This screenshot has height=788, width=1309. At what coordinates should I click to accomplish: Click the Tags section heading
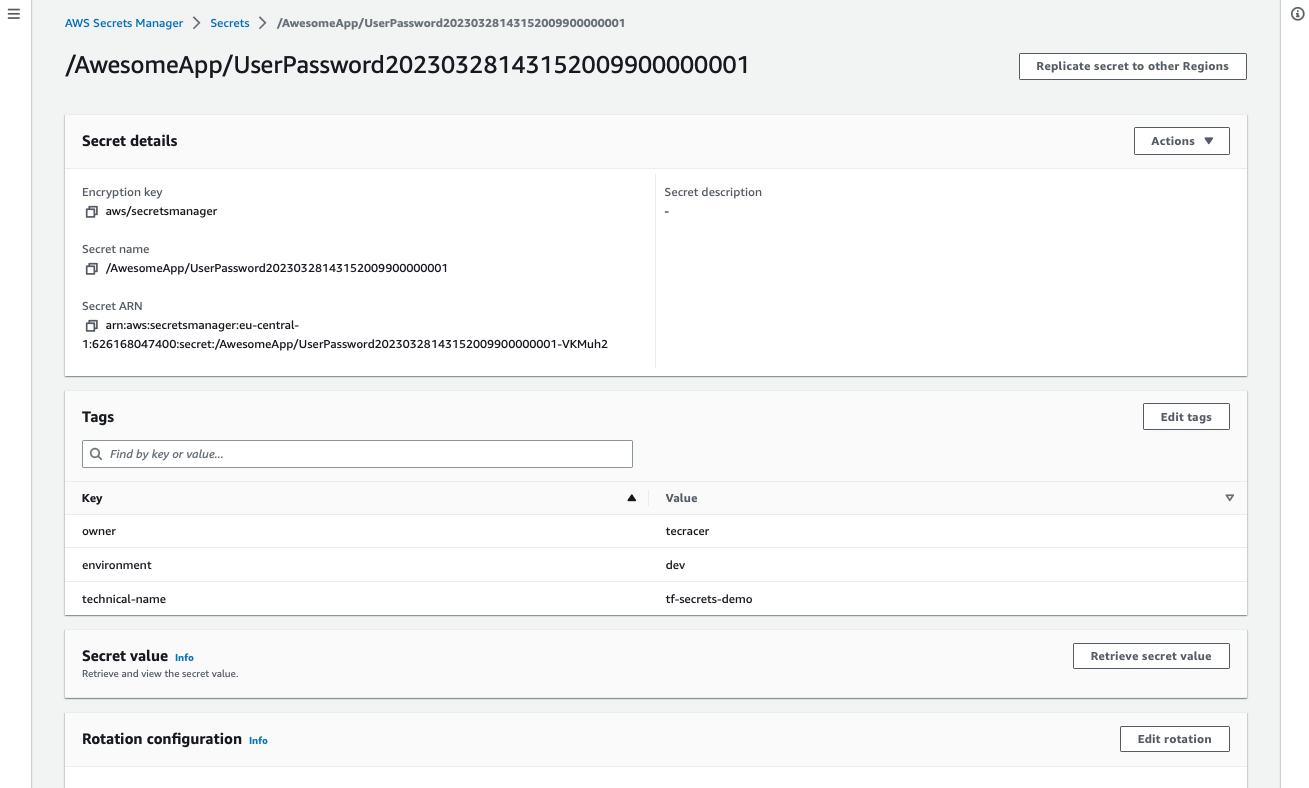[x=98, y=417]
